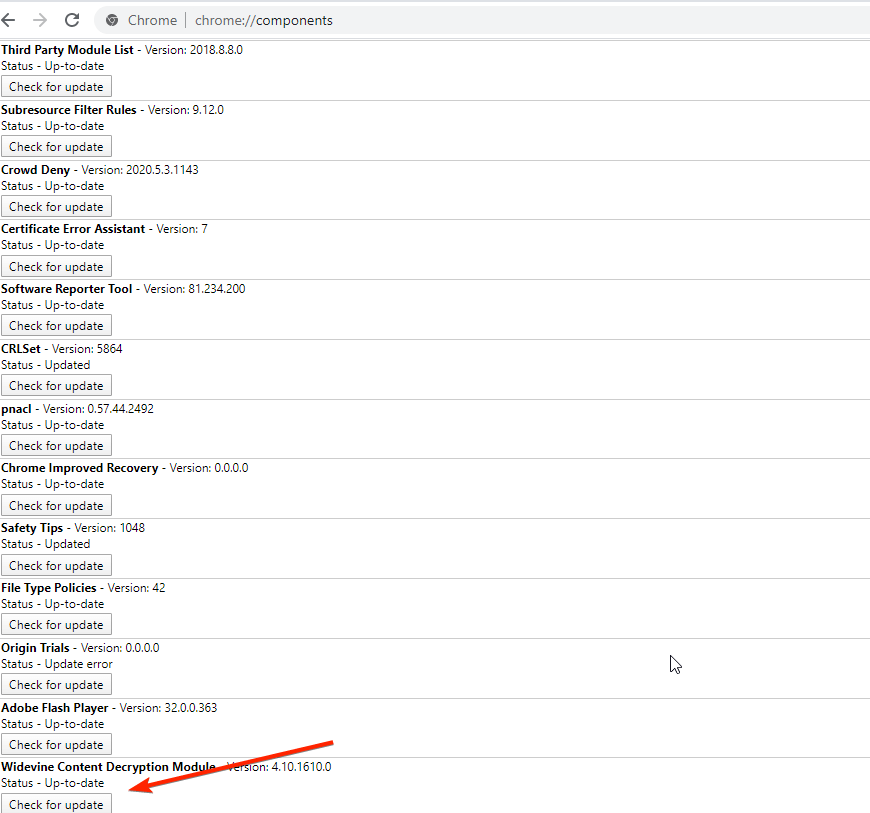
Task: Check for update for CRLSet
Action: point(56,386)
